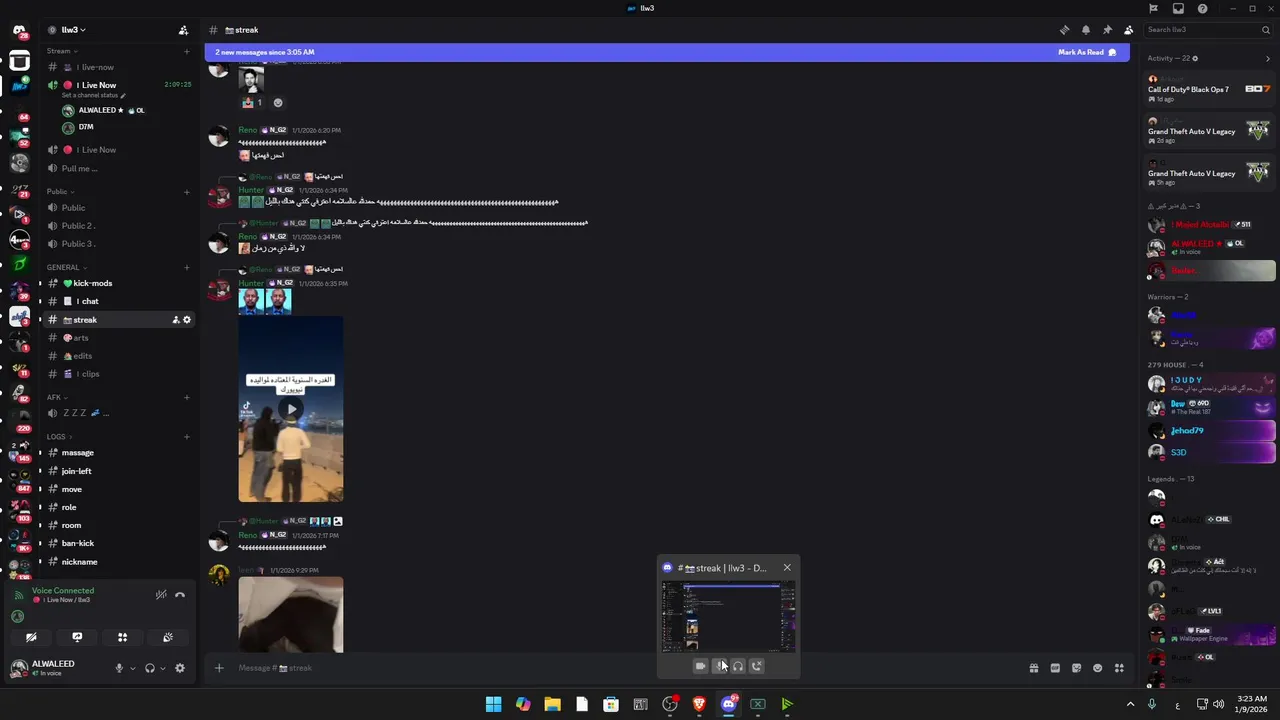This screenshot has width=1280, height=720.
Task: Add channel to Stream category
Action: pos(186,51)
